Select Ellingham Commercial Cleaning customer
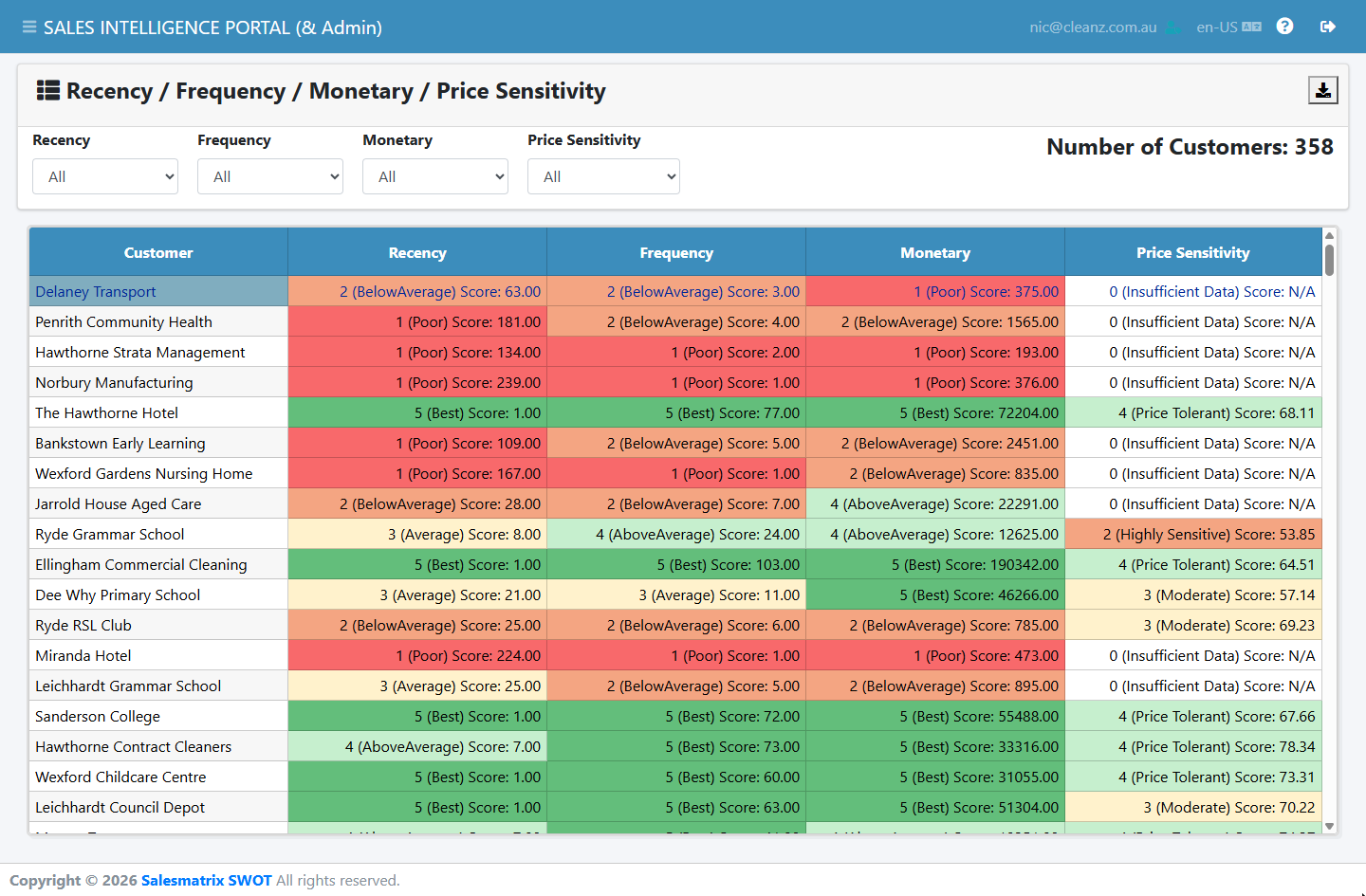1366x896 pixels. pyautogui.click(x=158, y=564)
